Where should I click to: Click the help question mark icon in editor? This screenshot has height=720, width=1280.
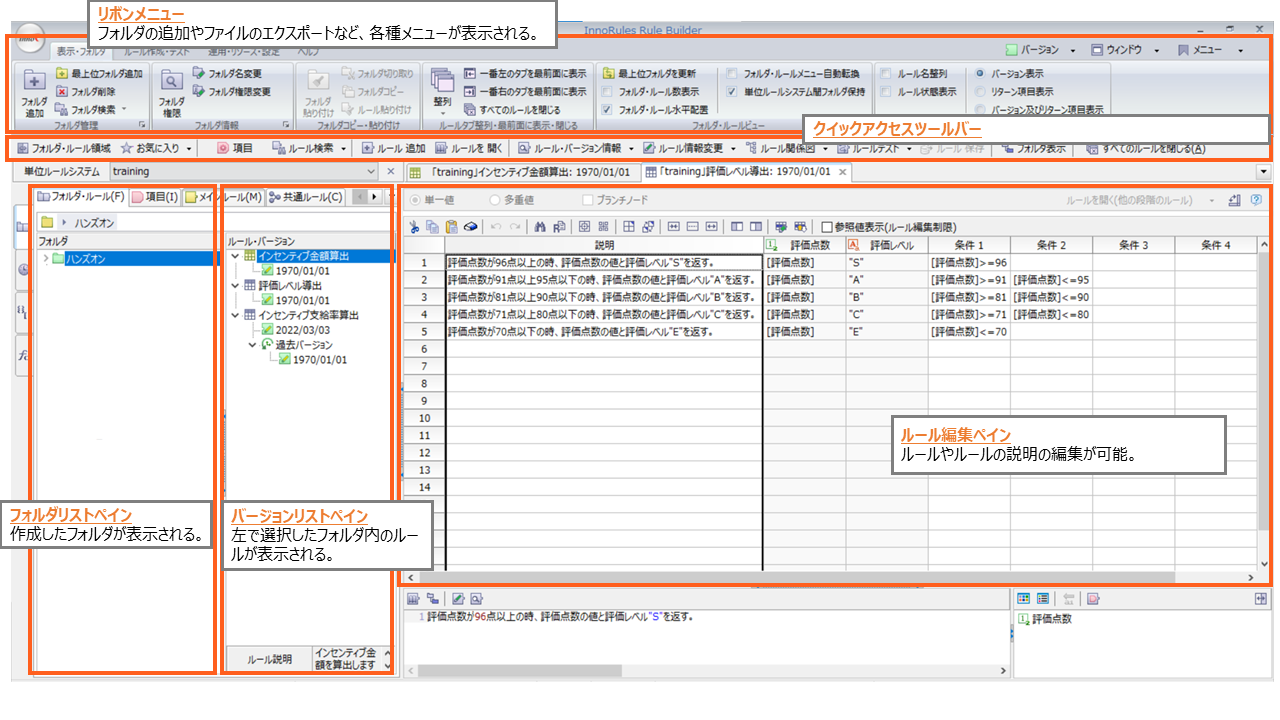(x=1256, y=200)
